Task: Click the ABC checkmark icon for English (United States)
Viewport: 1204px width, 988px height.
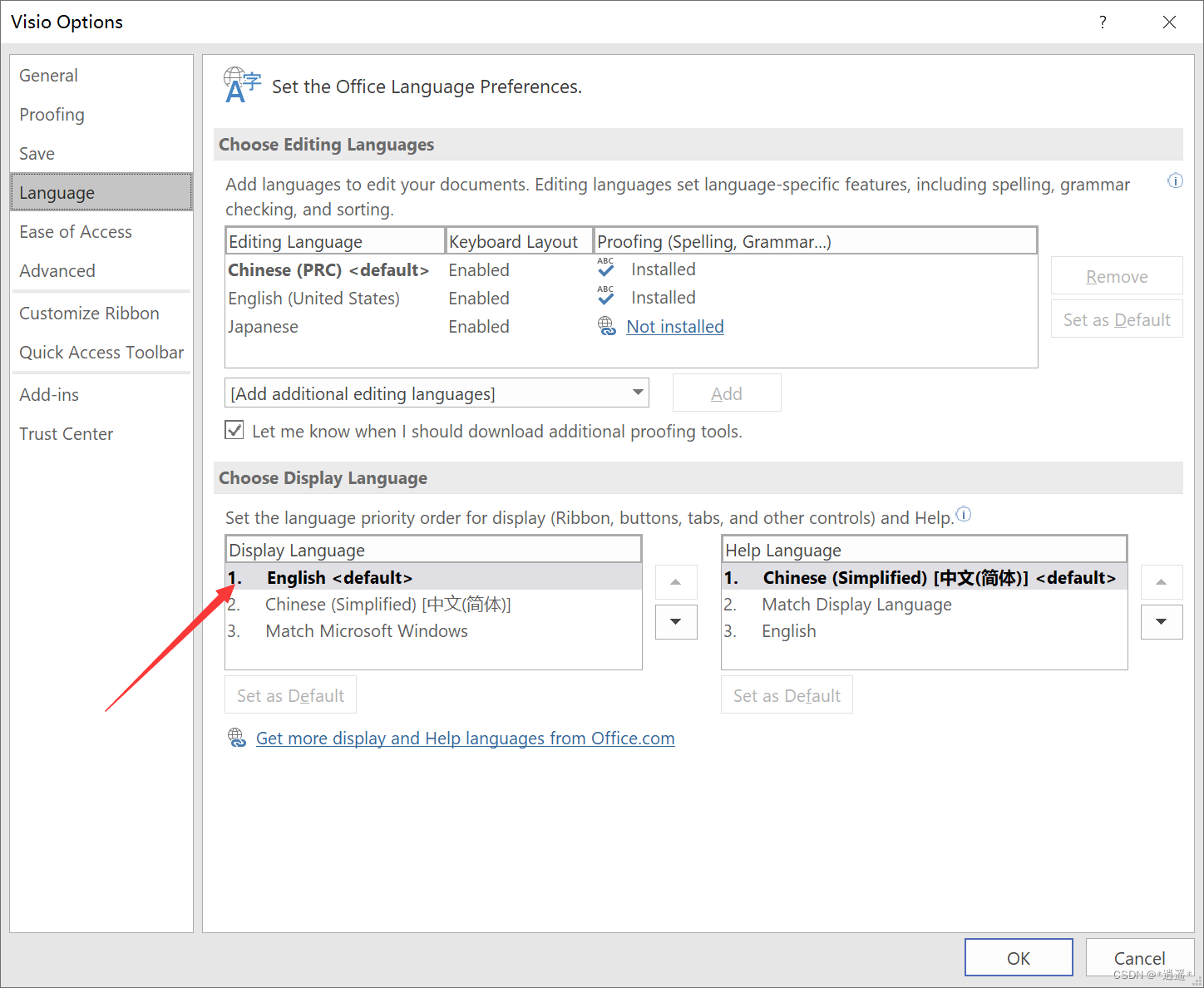Action: (605, 295)
